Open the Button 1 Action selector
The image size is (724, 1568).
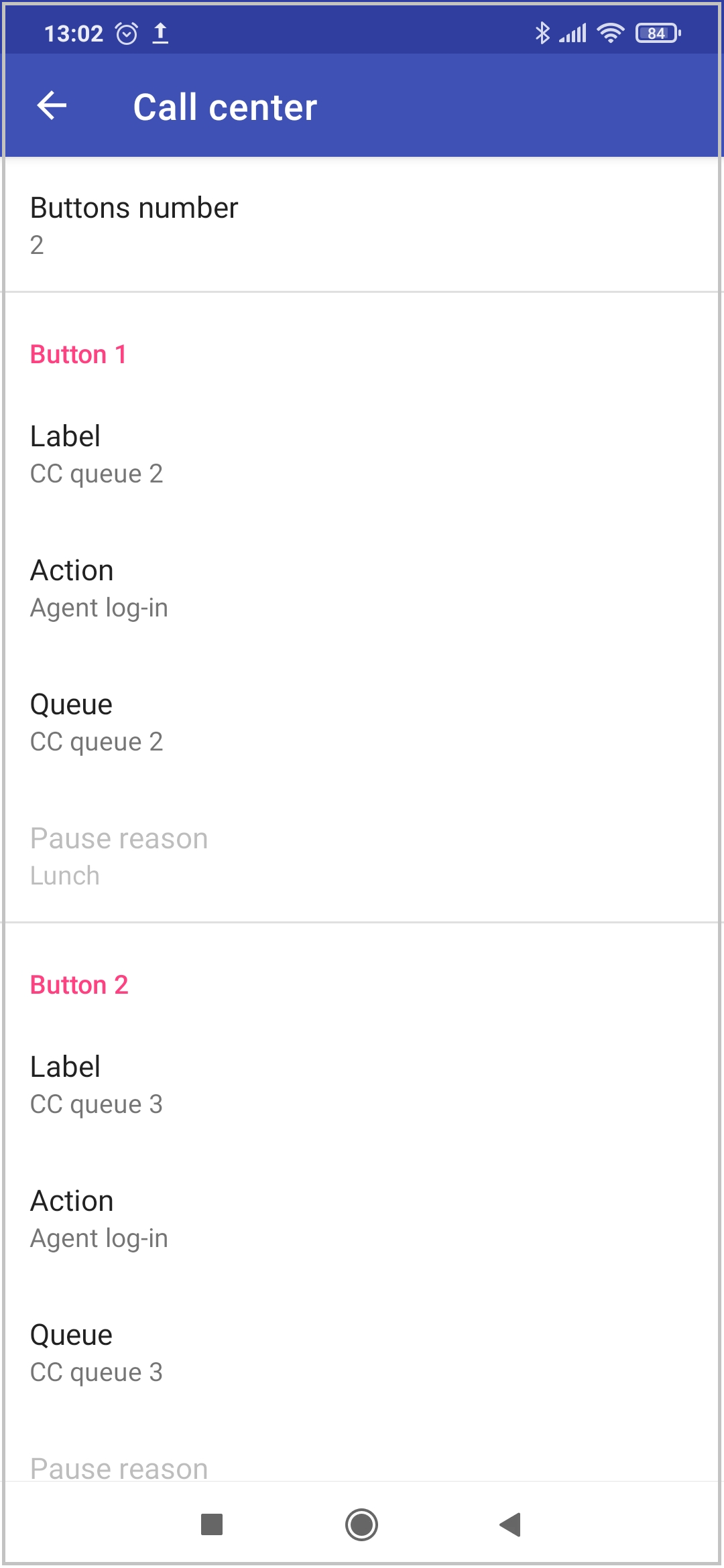362,588
